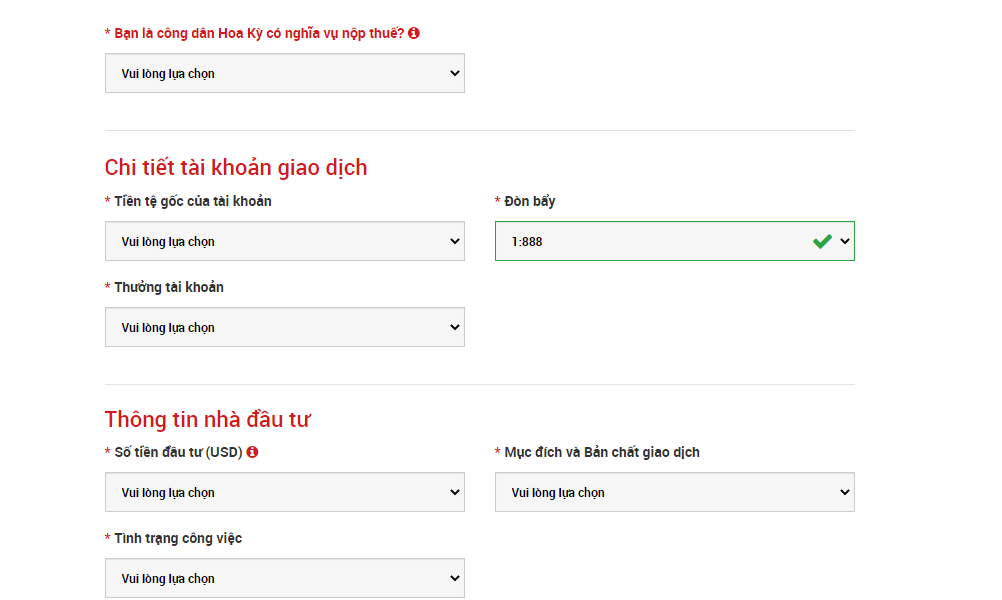1002x600 pixels.
Task: Open the Số tiền đầu tư (USD) dropdown
Action: click(x=284, y=492)
